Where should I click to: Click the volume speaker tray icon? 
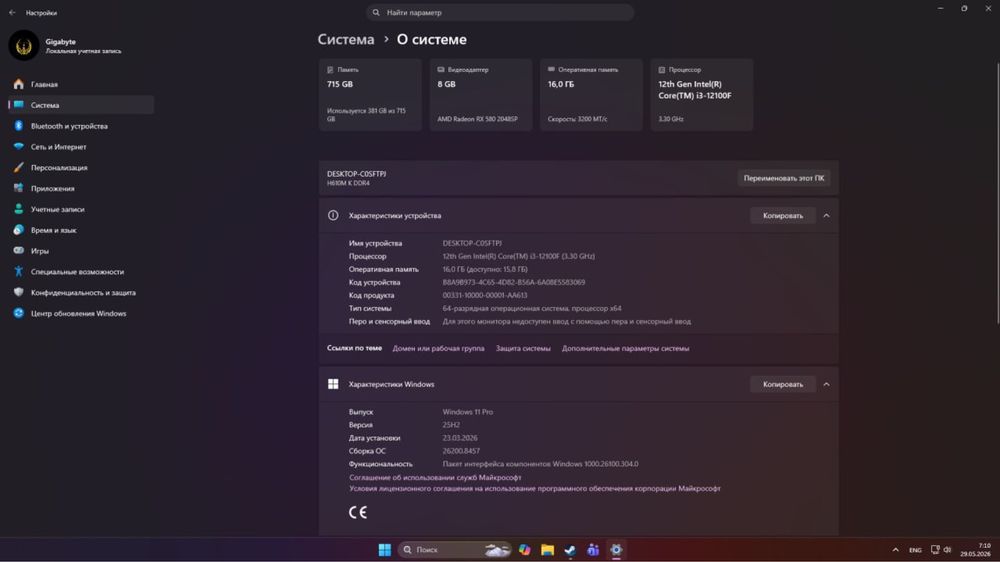coord(947,550)
